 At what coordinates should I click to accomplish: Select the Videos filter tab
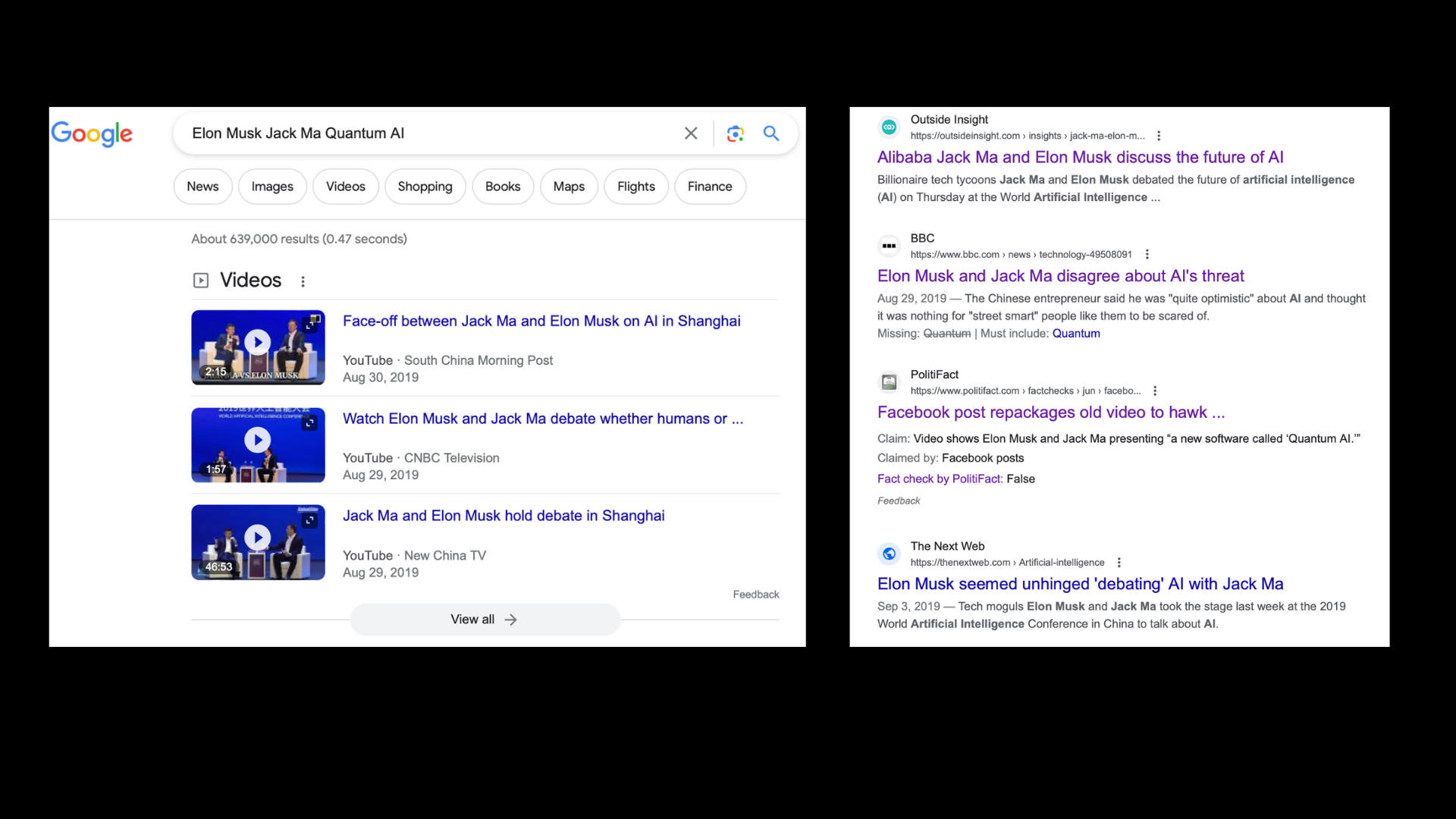pos(346,187)
